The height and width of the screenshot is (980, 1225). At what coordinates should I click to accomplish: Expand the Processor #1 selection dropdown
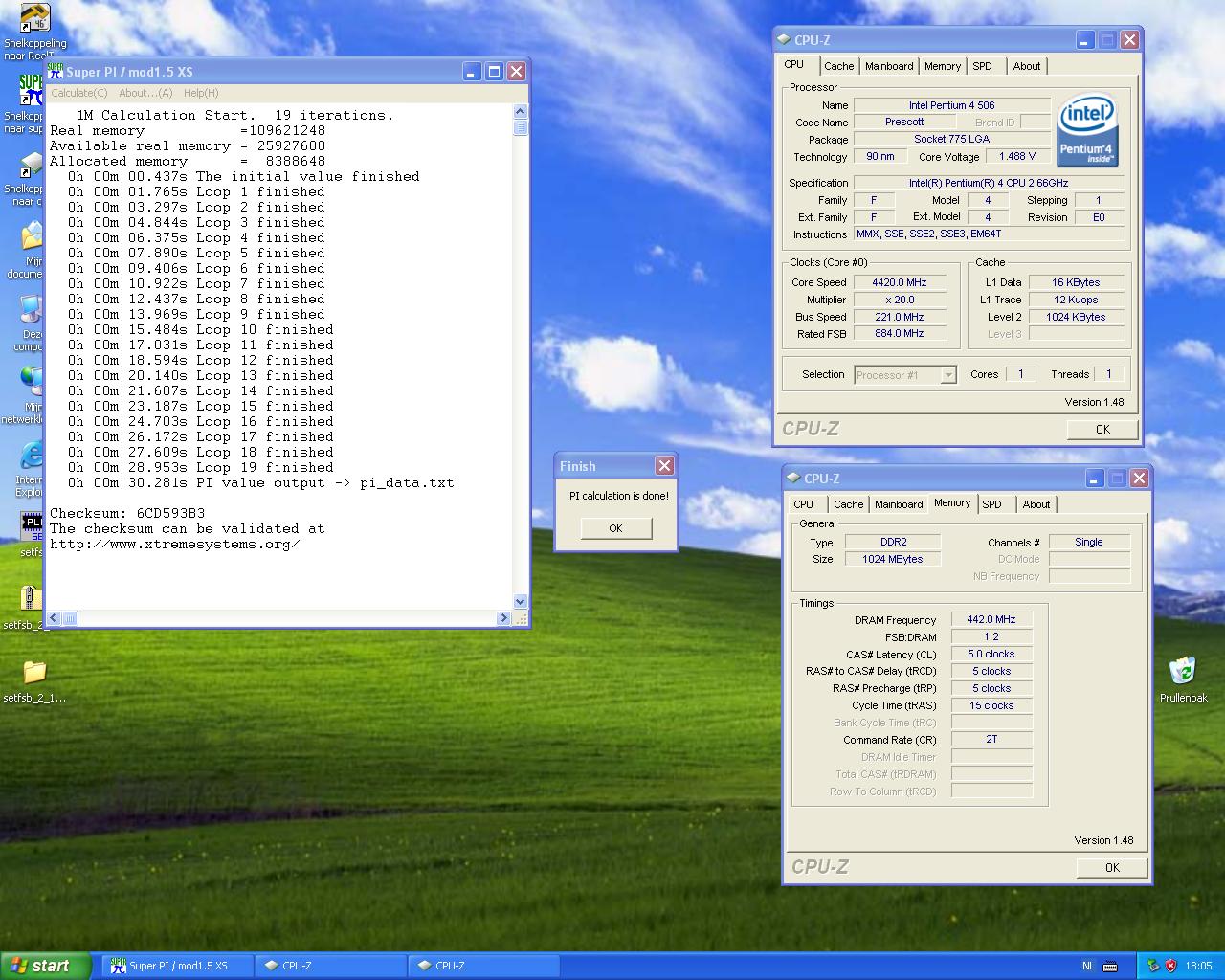[x=948, y=375]
